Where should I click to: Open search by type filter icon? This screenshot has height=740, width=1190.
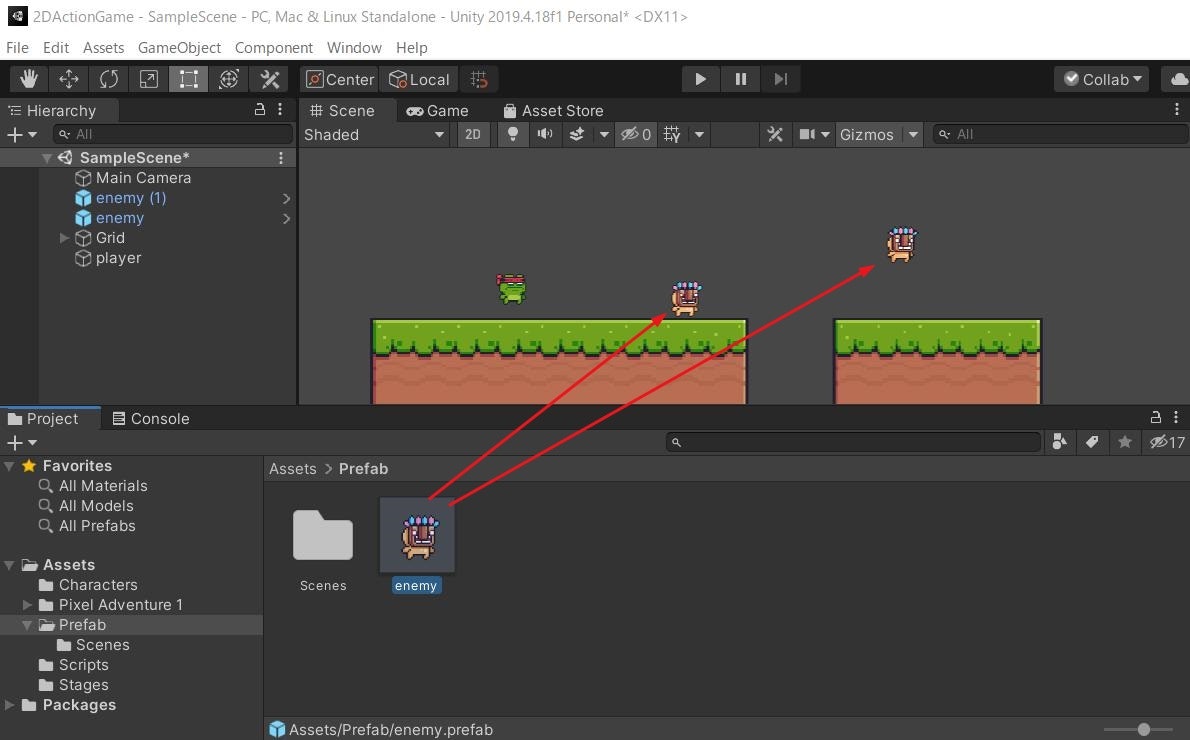coord(1059,442)
